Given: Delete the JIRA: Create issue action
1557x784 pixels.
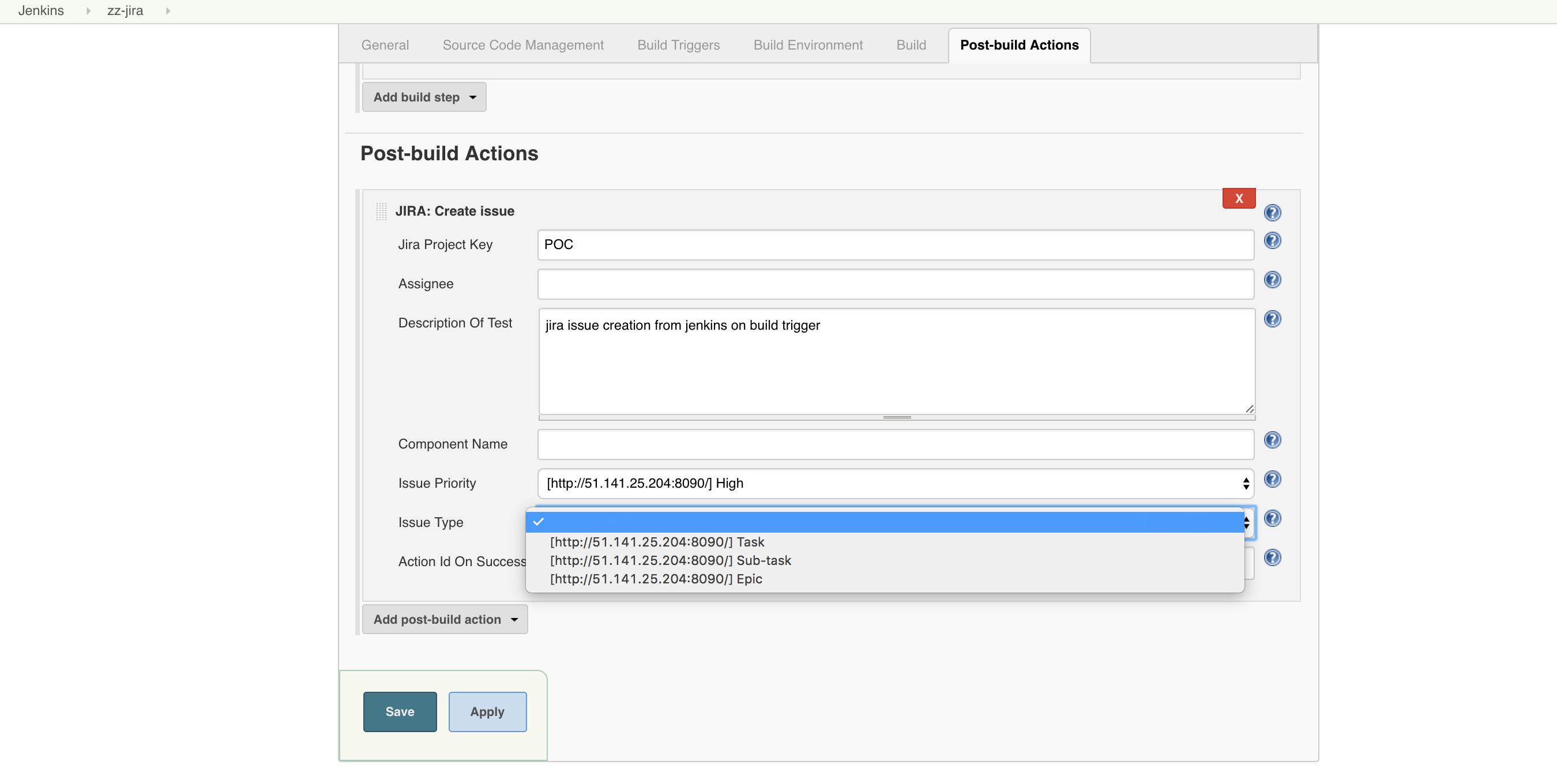Looking at the screenshot, I should pyautogui.click(x=1239, y=198).
